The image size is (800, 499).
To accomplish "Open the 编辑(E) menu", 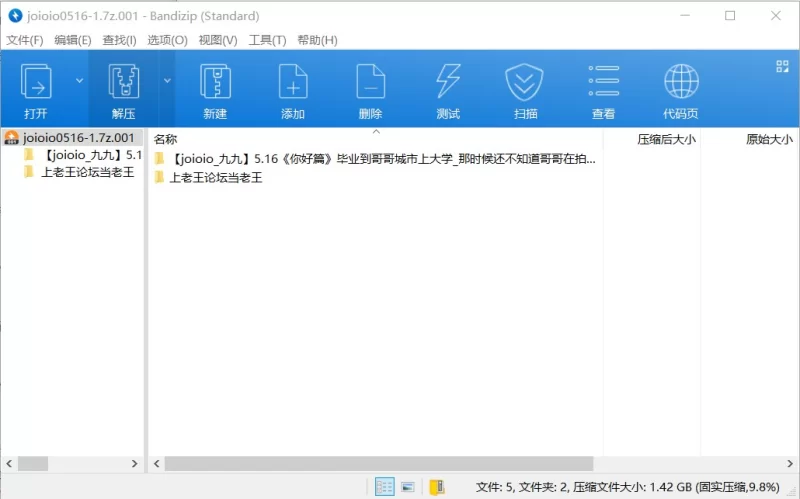I will [x=73, y=40].
